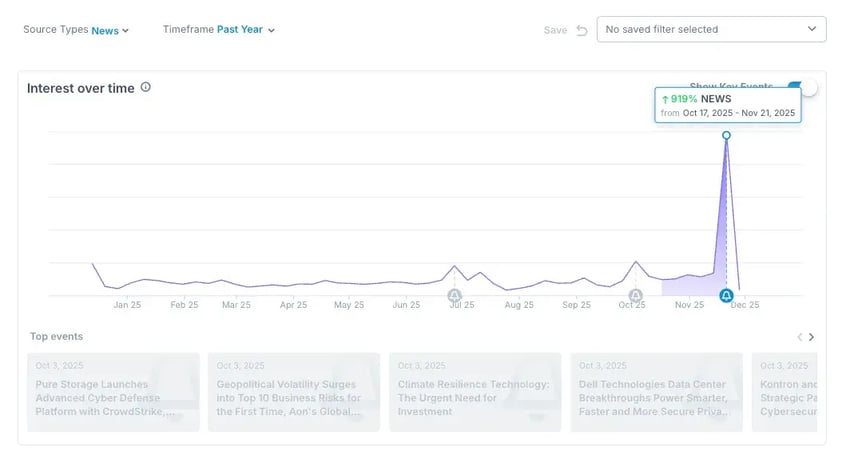Open the Source Types News dropdown
The width and height of the screenshot is (842, 463).
(110, 31)
